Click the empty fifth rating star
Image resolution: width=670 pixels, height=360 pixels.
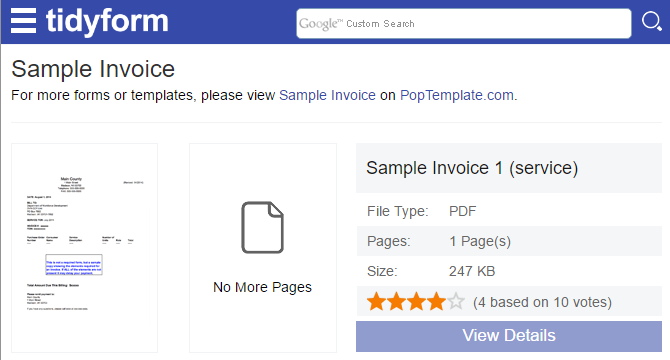pyautogui.click(x=456, y=301)
